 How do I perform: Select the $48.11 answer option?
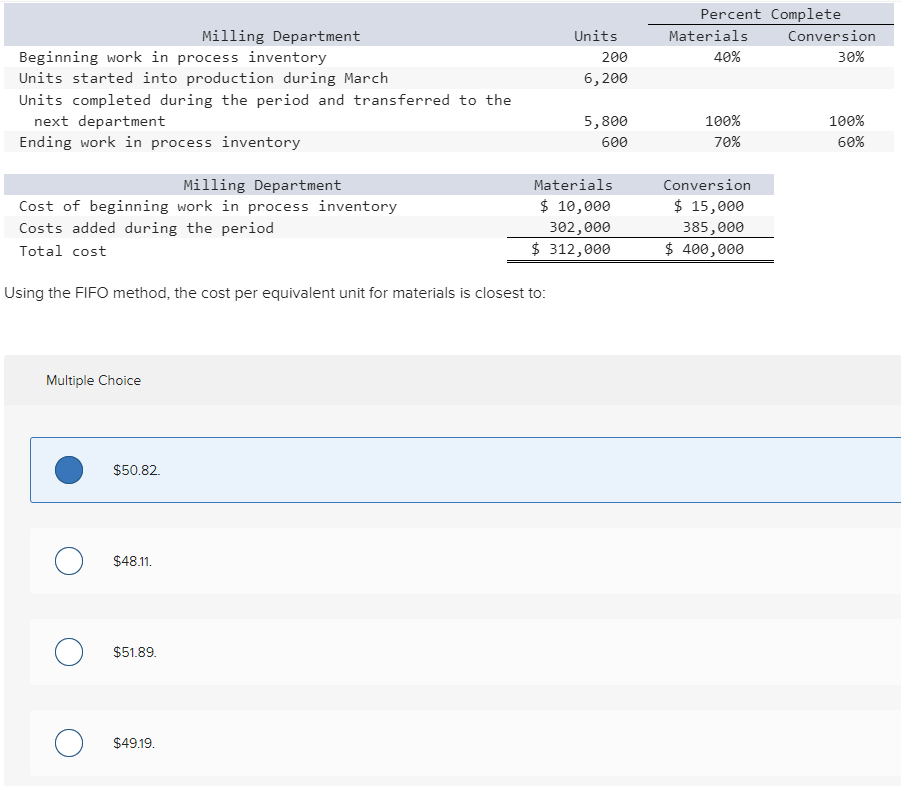68,560
